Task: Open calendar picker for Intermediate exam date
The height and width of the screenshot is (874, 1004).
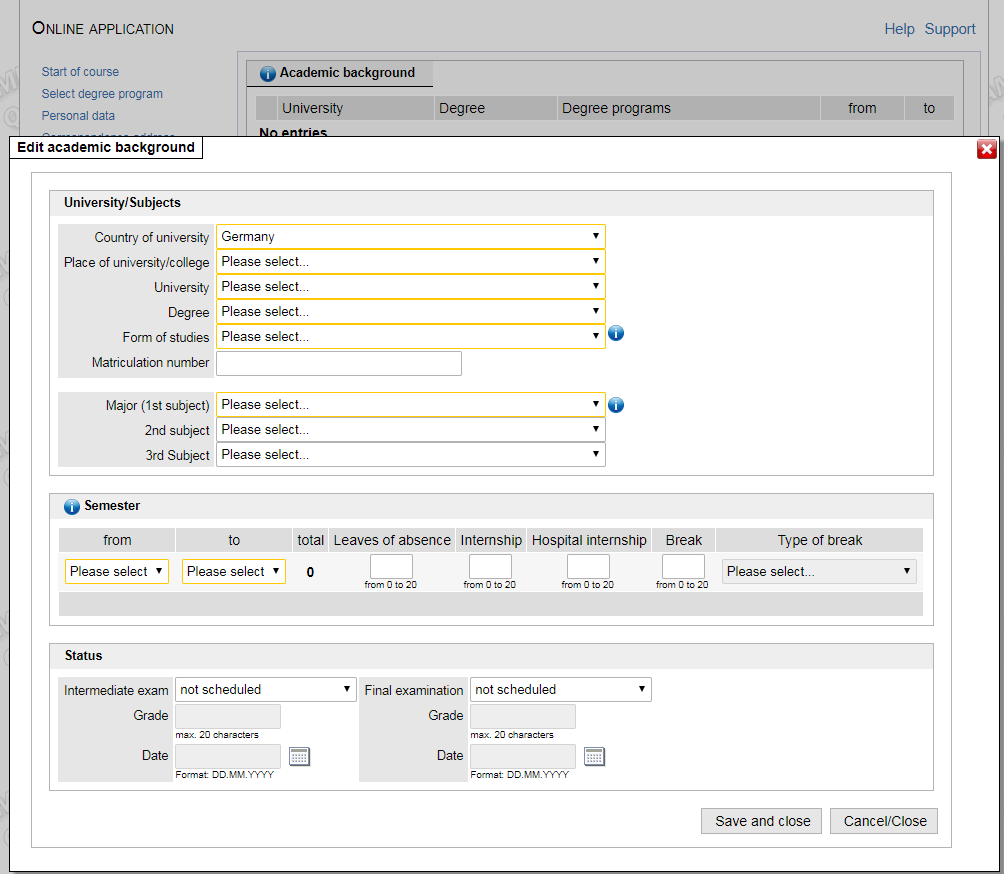Action: pos(299,756)
